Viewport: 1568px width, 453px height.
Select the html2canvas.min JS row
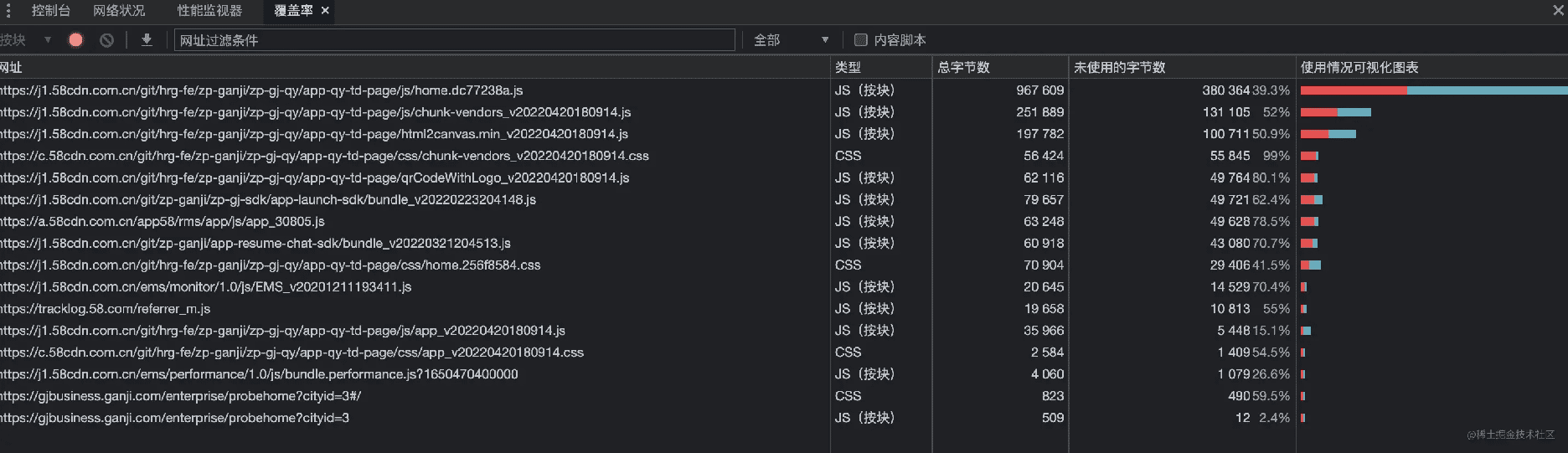point(314,134)
